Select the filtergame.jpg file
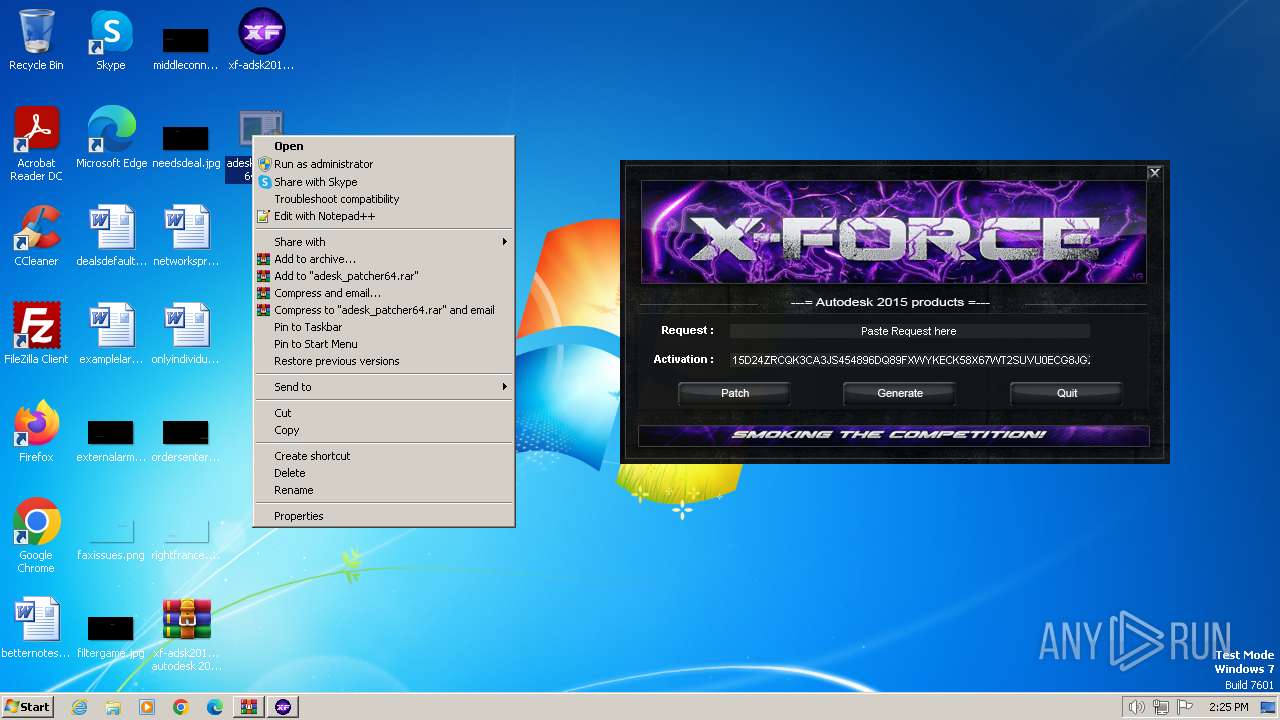1280x720 pixels. click(x=111, y=636)
